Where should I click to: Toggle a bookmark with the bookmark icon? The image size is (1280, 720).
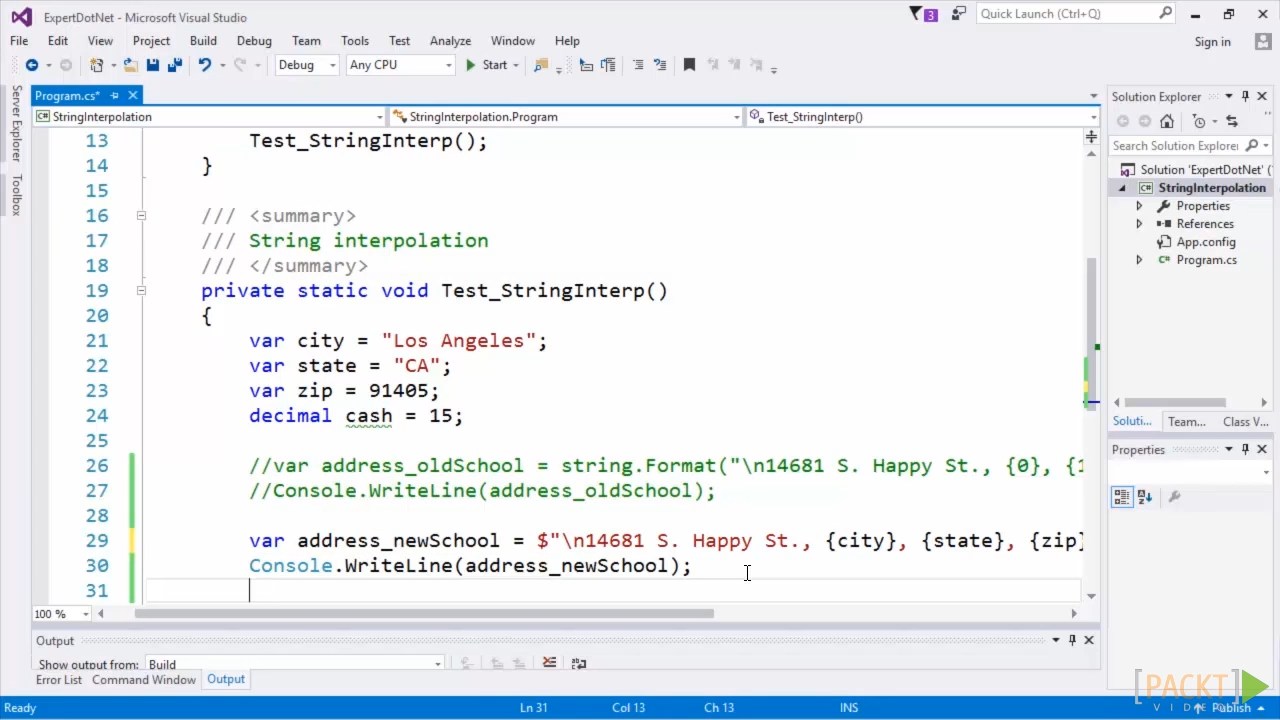click(689, 65)
